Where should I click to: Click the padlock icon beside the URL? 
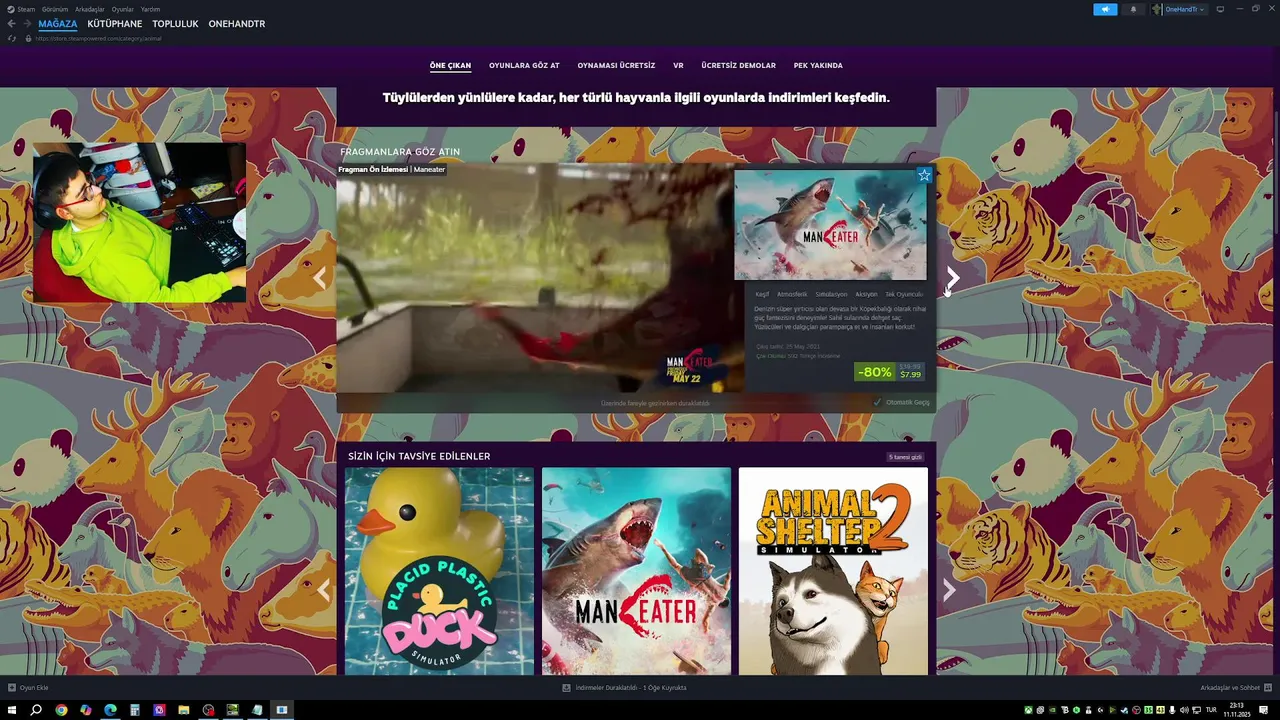pos(28,38)
